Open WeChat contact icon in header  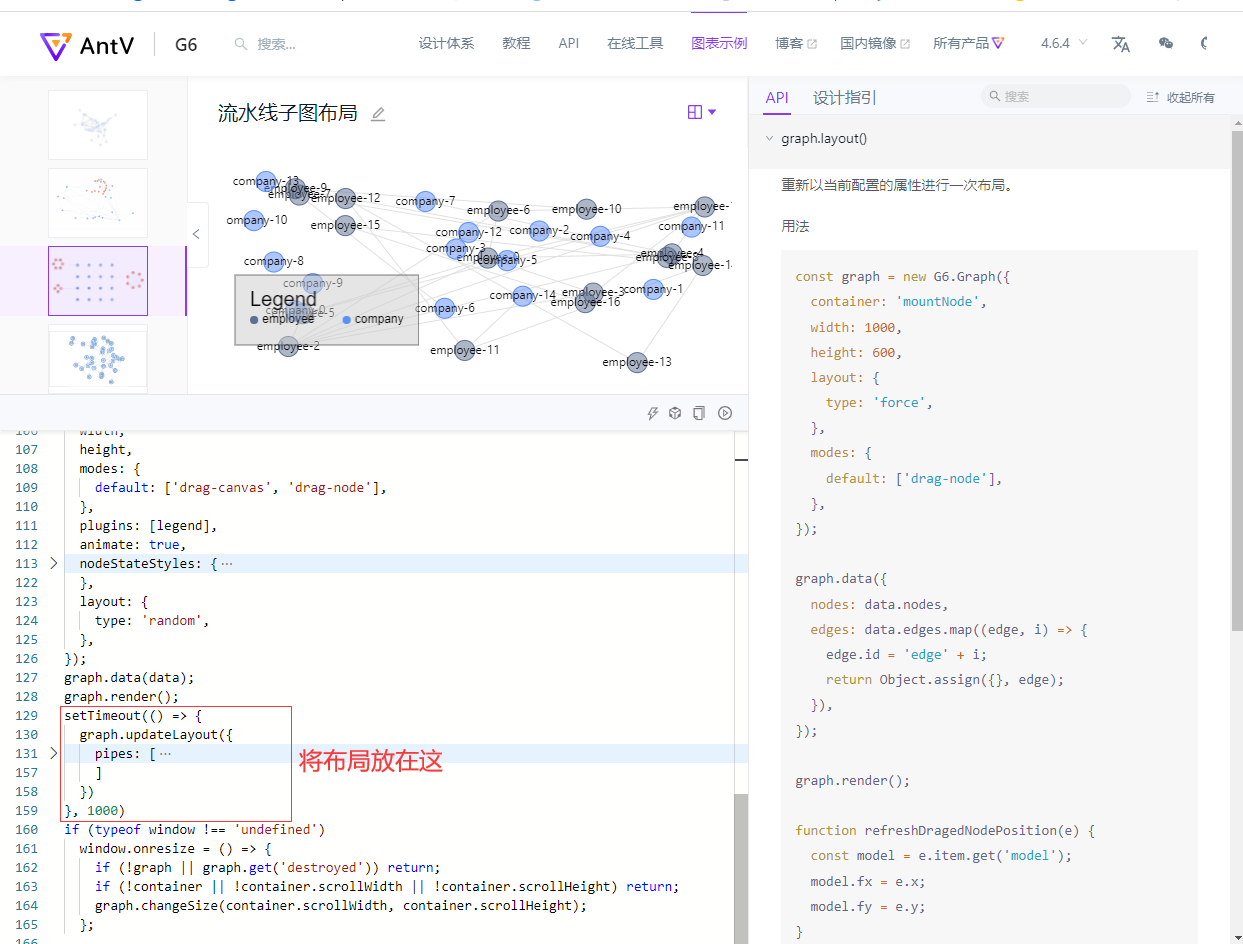click(1165, 44)
